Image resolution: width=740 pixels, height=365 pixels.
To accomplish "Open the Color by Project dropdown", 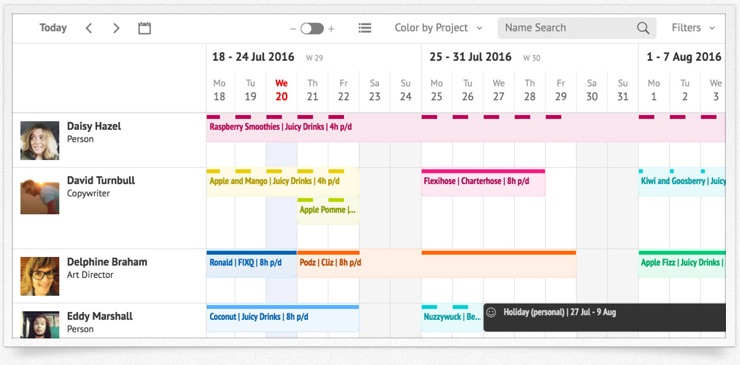I will tap(438, 28).
